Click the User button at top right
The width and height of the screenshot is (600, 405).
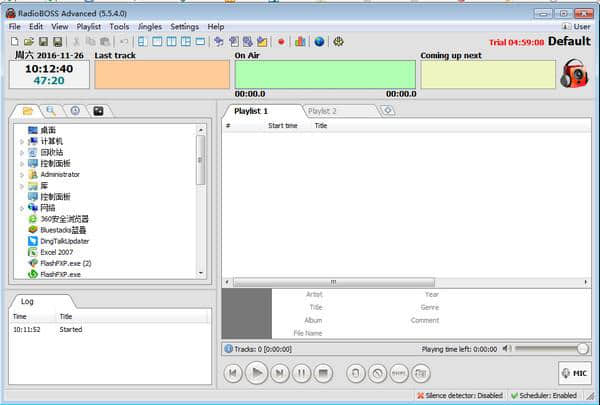(576, 26)
